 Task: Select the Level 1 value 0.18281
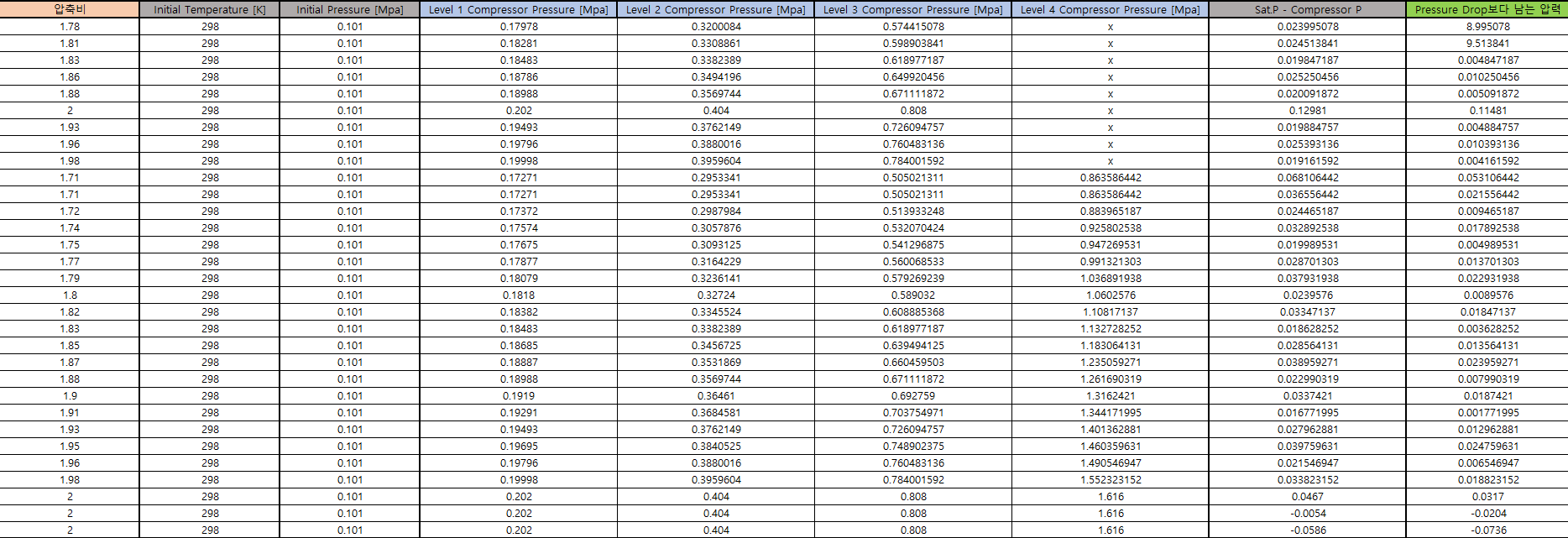pos(519,43)
